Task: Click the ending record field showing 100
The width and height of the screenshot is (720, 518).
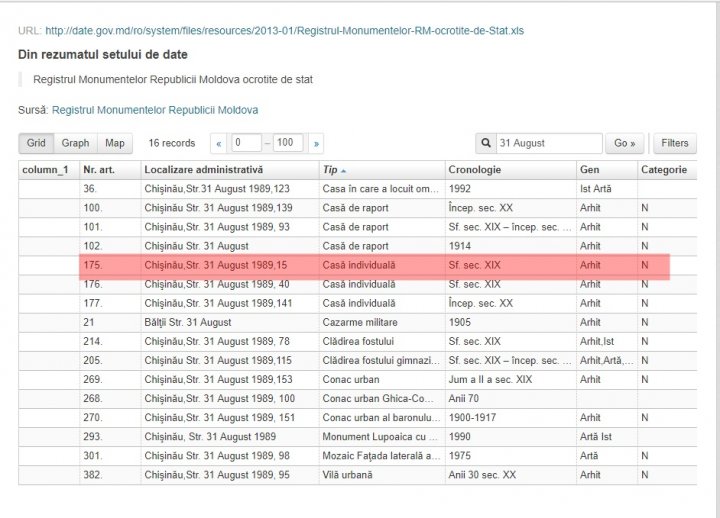Action: coord(288,143)
